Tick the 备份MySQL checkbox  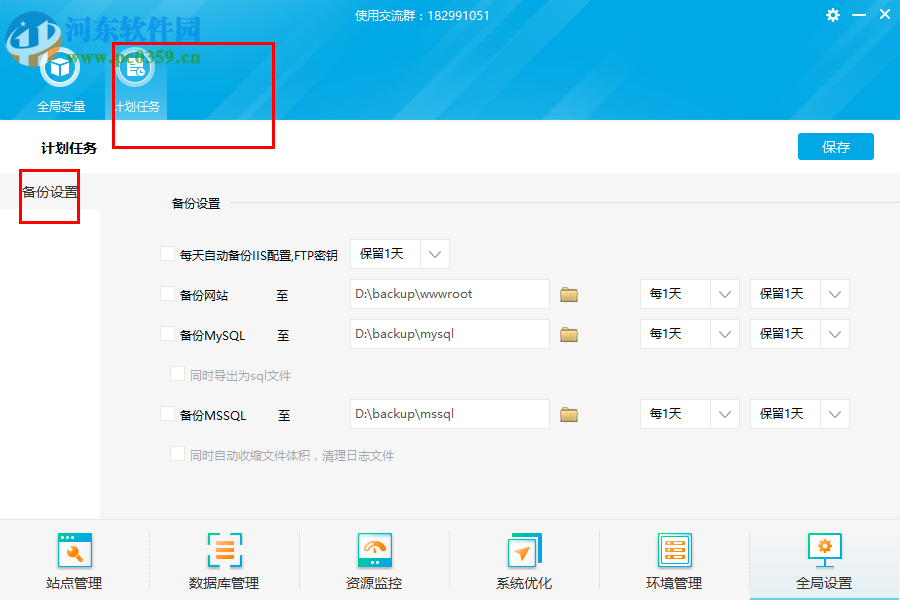pos(167,334)
